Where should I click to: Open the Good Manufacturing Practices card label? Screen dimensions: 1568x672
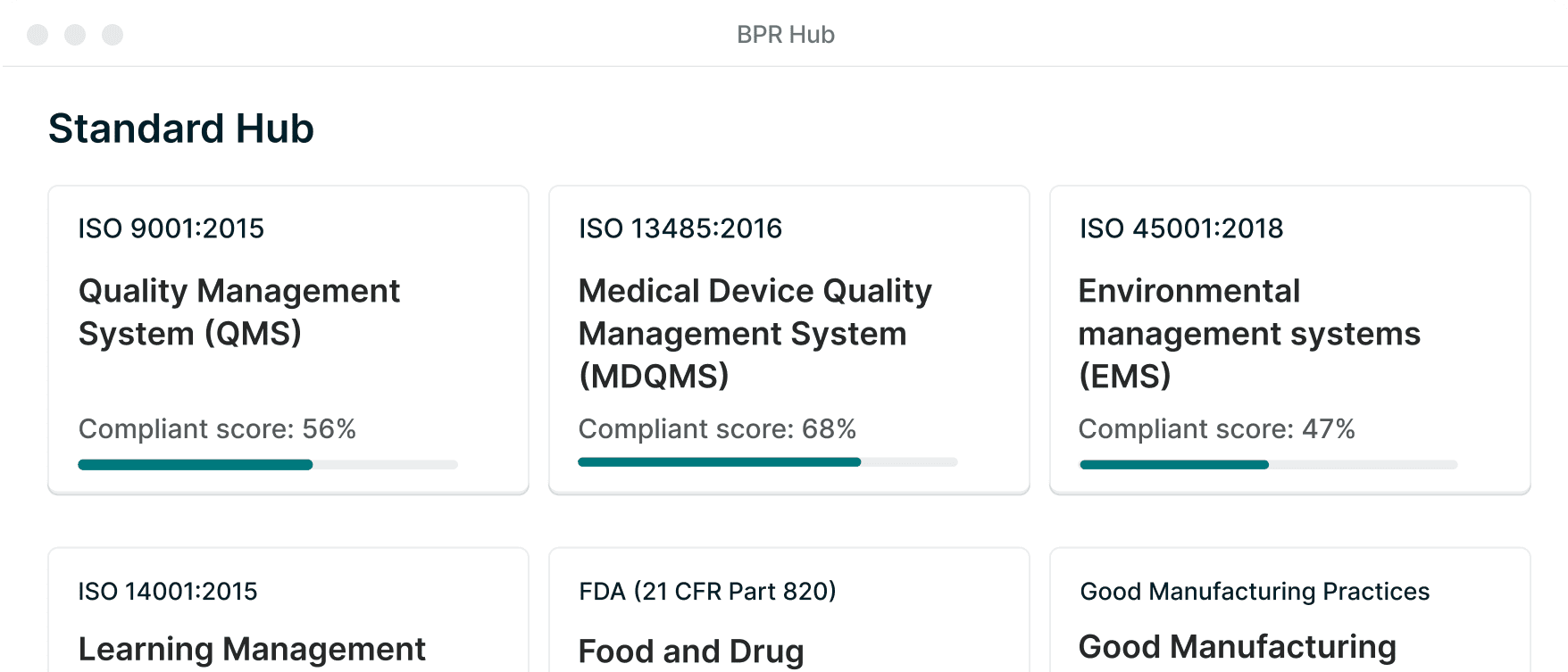pyautogui.click(x=1255, y=592)
